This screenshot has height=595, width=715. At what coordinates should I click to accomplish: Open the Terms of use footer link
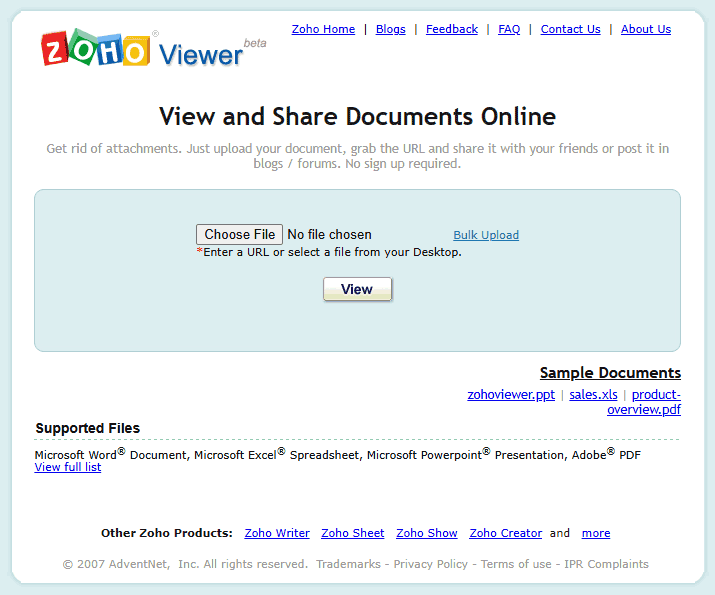point(516,564)
